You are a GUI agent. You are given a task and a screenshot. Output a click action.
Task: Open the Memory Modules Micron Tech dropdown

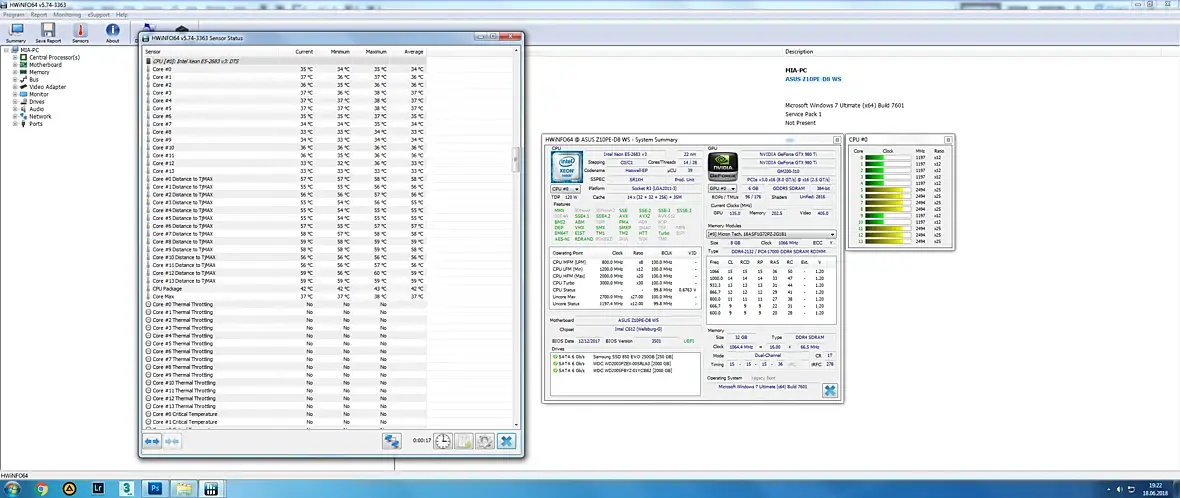point(772,234)
